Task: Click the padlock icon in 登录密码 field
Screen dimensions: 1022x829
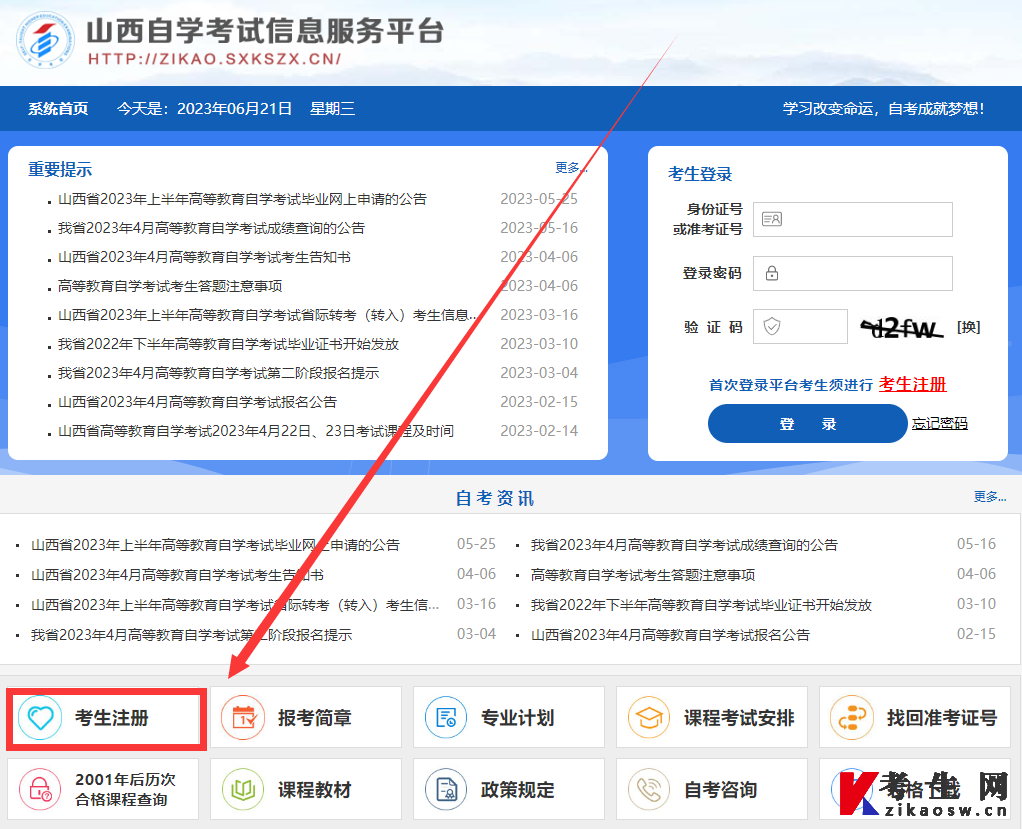Action: click(x=772, y=273)
